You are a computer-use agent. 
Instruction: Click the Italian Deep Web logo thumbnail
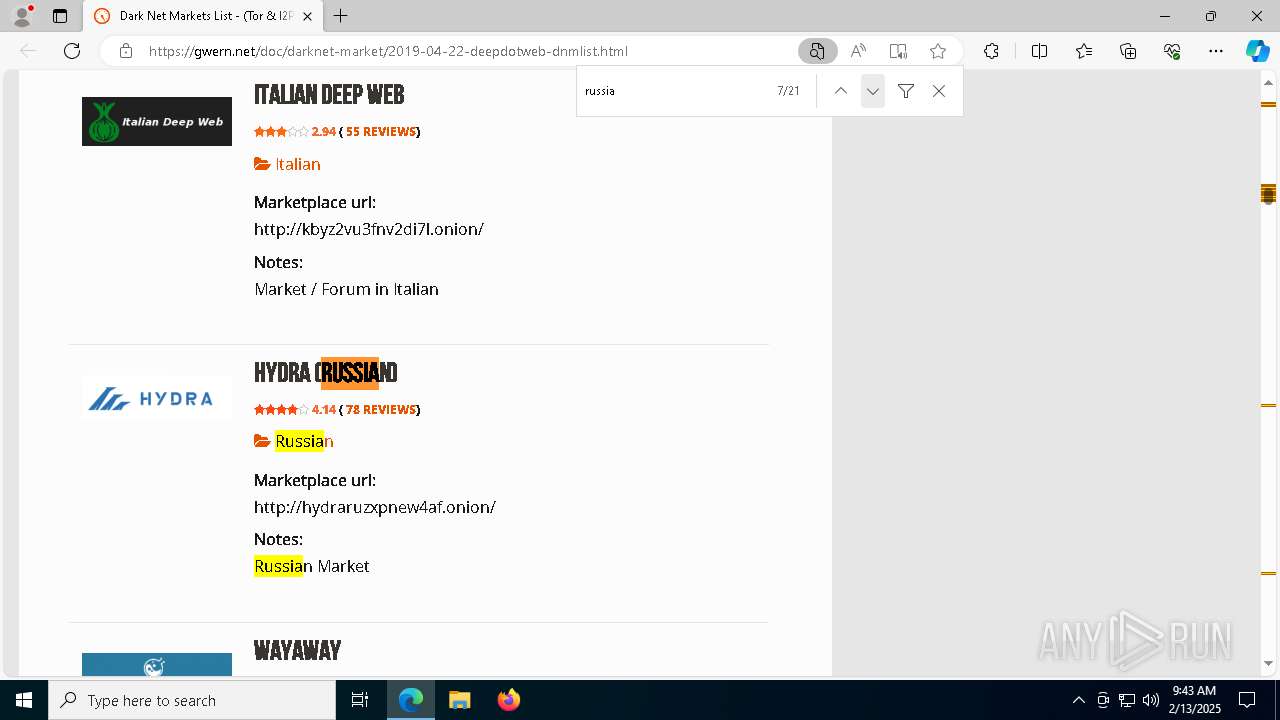[x=157, y=121]
